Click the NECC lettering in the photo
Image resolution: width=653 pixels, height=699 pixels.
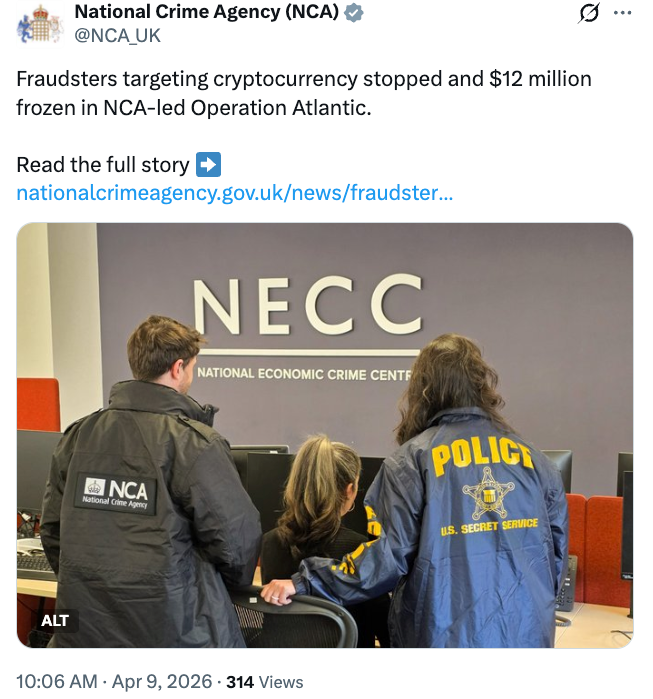tap(308, 305)
